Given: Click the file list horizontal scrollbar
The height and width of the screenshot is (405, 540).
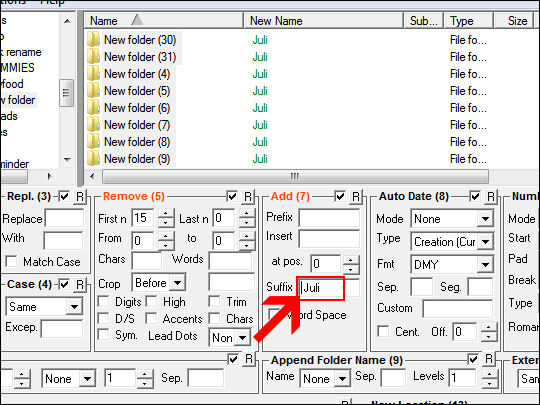Looking at the screenshot, I should pos(295,176).
